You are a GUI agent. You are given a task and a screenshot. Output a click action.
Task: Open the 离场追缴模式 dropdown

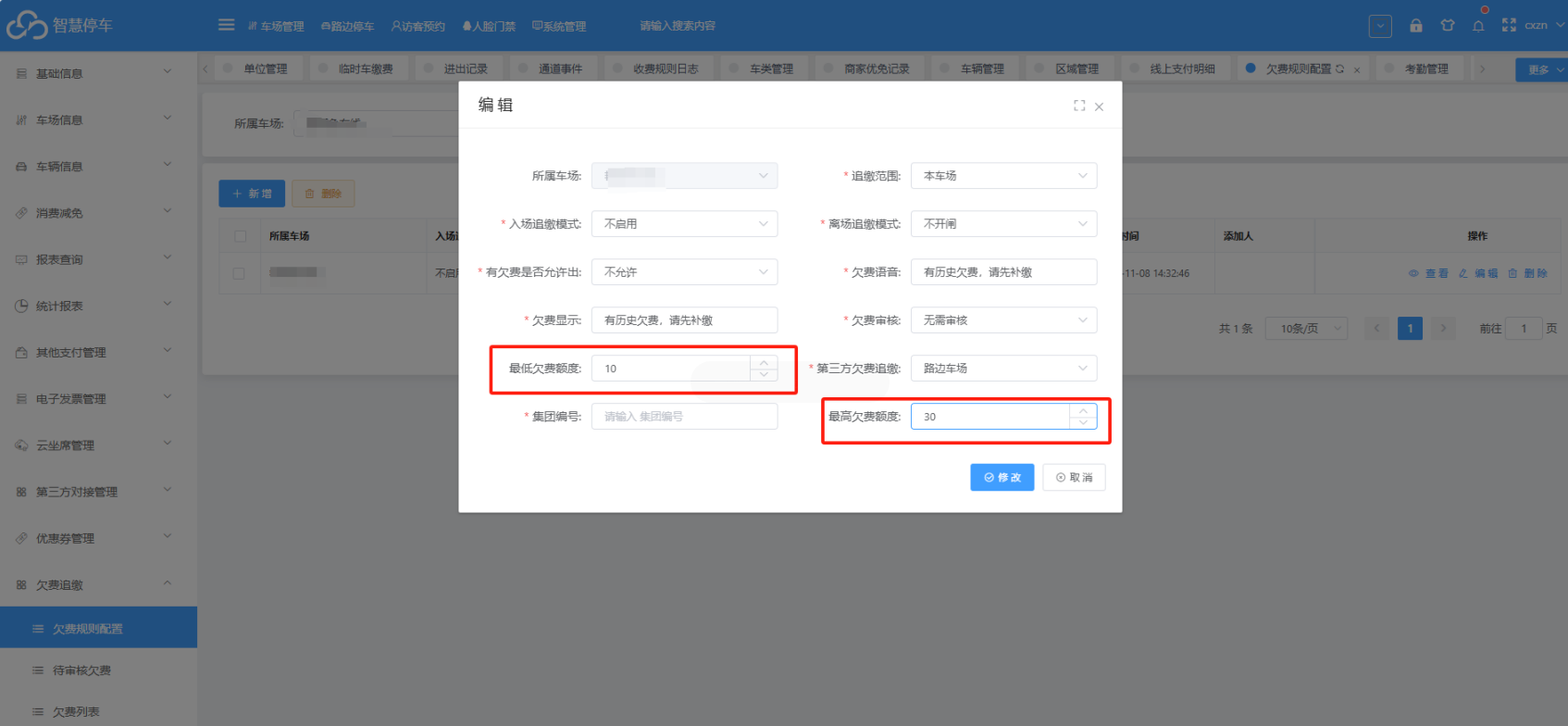pos(1004,224)
